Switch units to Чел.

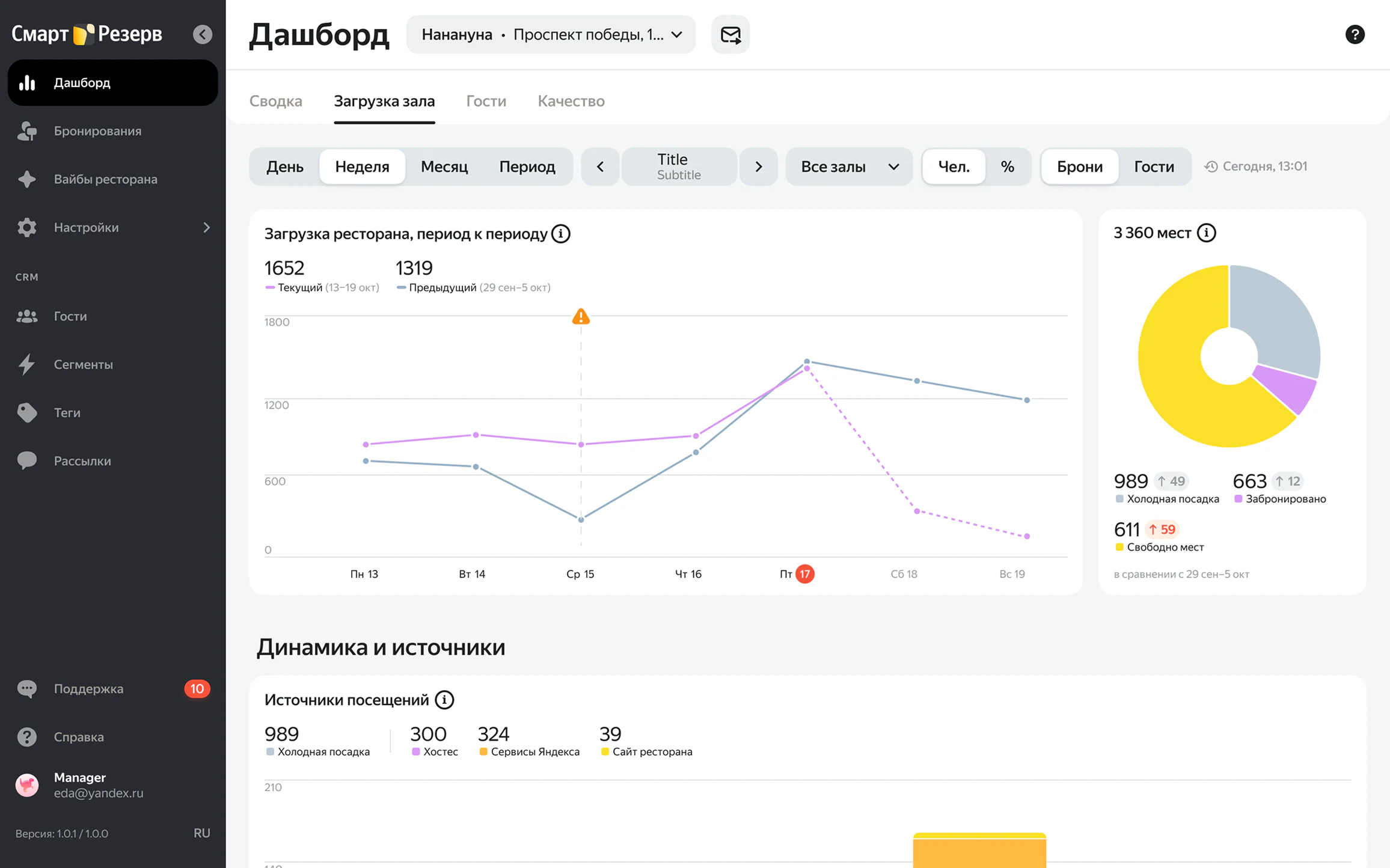[954, 167]
